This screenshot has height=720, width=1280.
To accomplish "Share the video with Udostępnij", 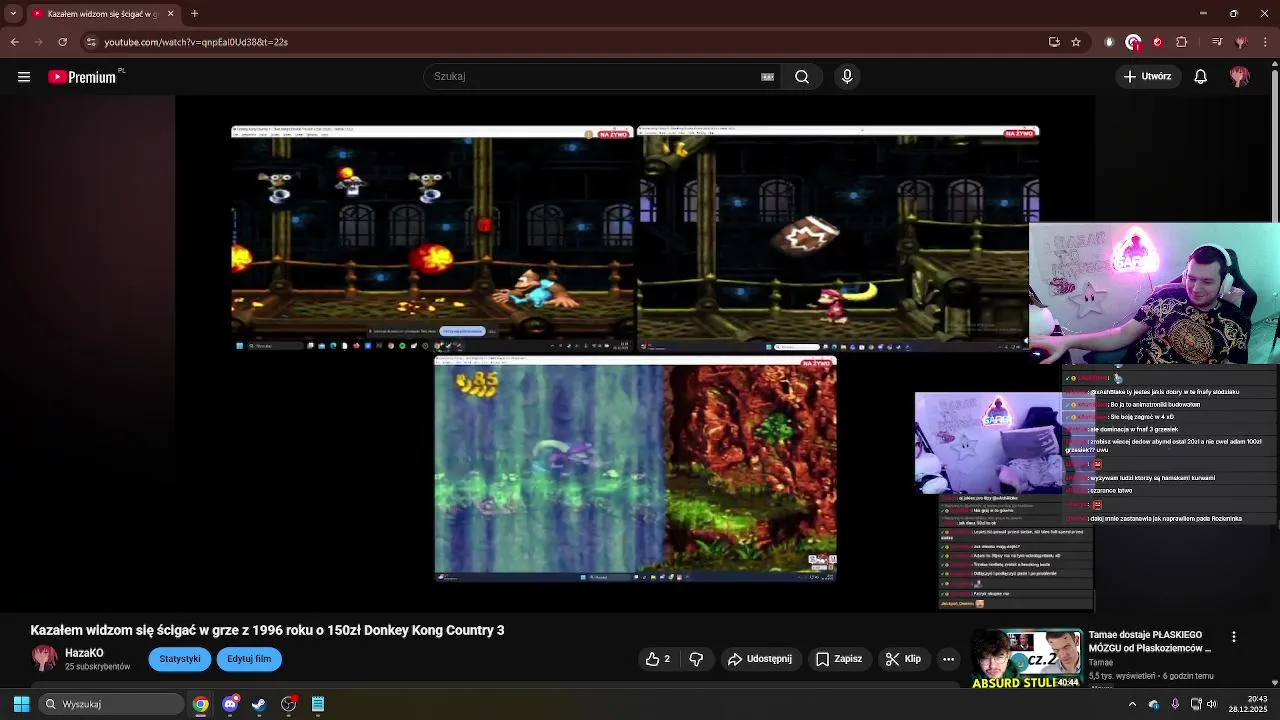I will pyautogui.click(x=760, y=659).
